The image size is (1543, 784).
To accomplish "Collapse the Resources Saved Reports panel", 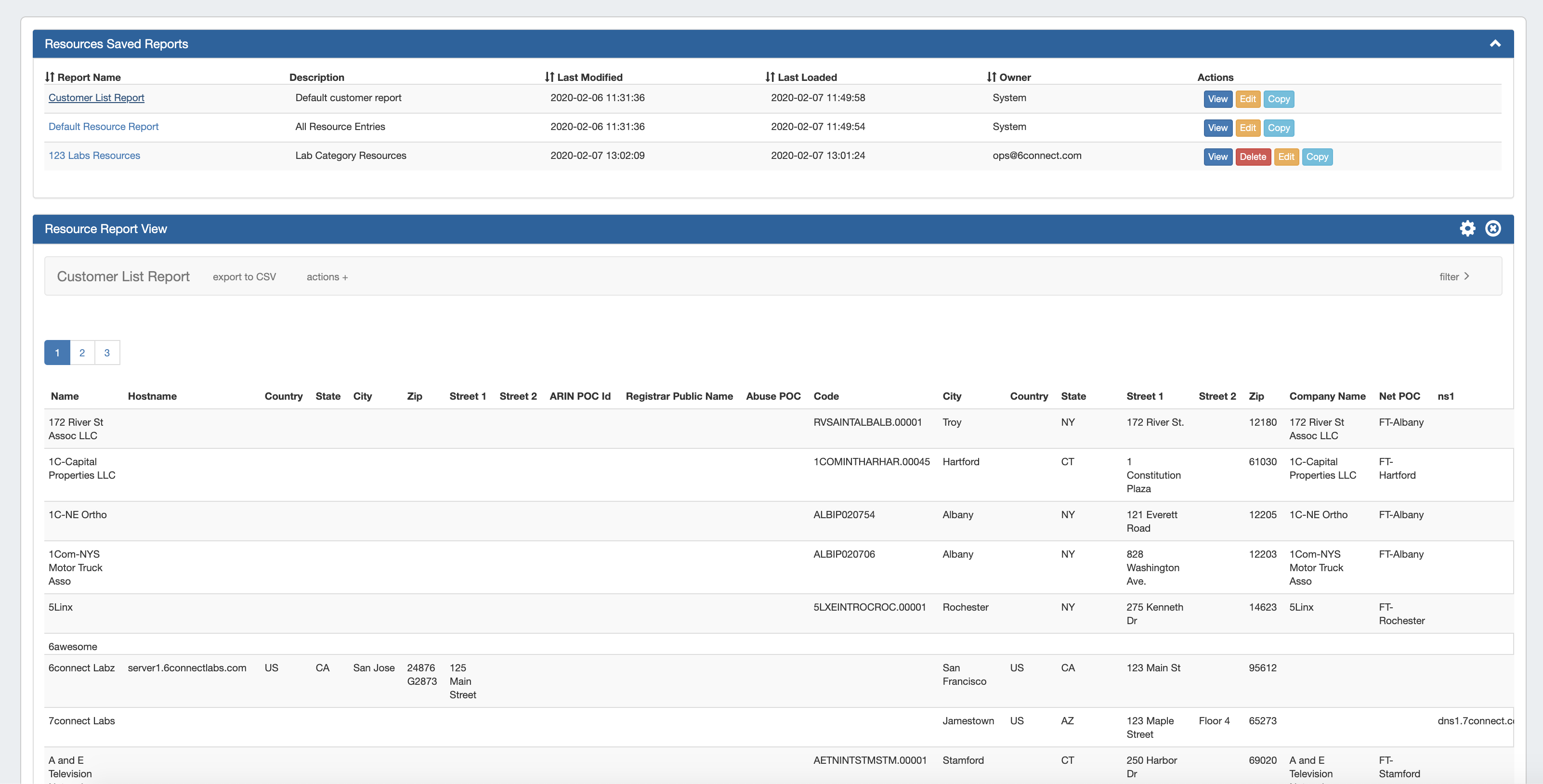I will tap(1495, 43).
